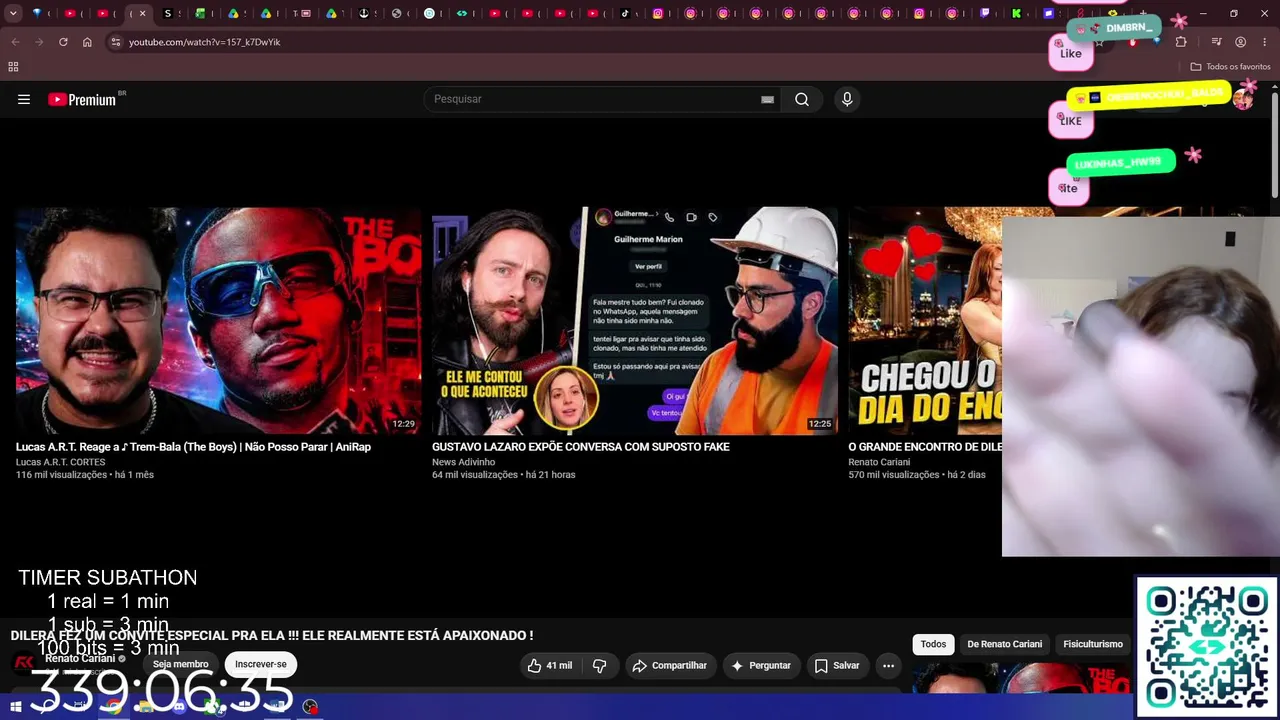Reload the page in the browser
This screenshot has width=1280, height=720.
pos(63,42)
